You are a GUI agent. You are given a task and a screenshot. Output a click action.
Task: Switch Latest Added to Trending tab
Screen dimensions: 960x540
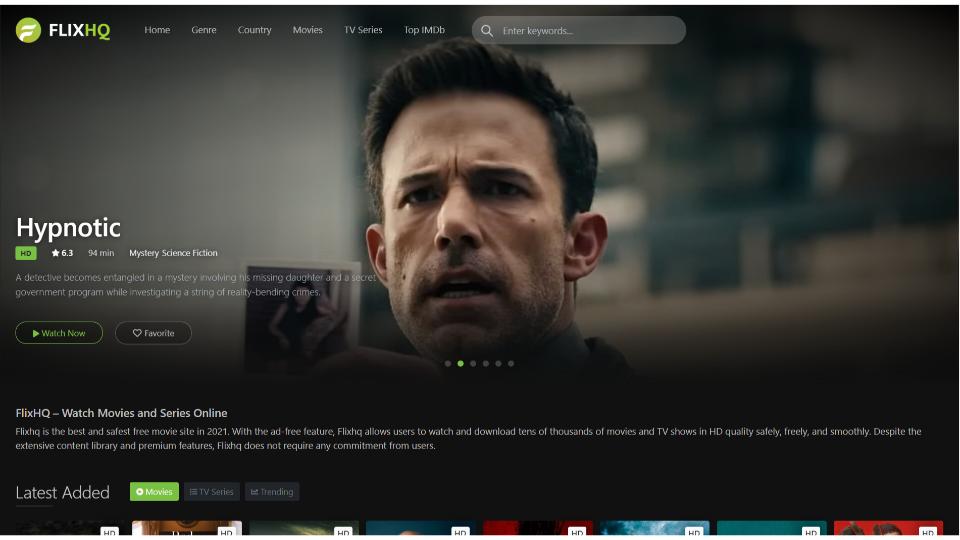click(272, 492)
